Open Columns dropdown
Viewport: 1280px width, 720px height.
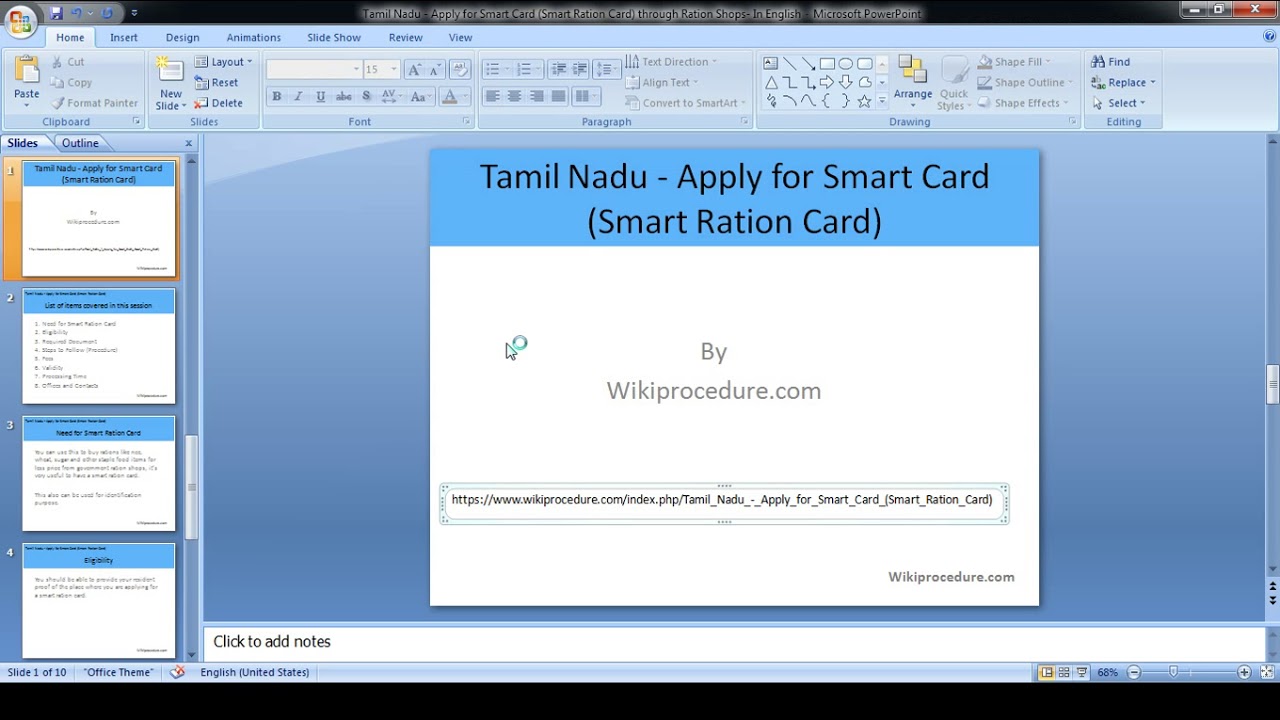[586, 96]
